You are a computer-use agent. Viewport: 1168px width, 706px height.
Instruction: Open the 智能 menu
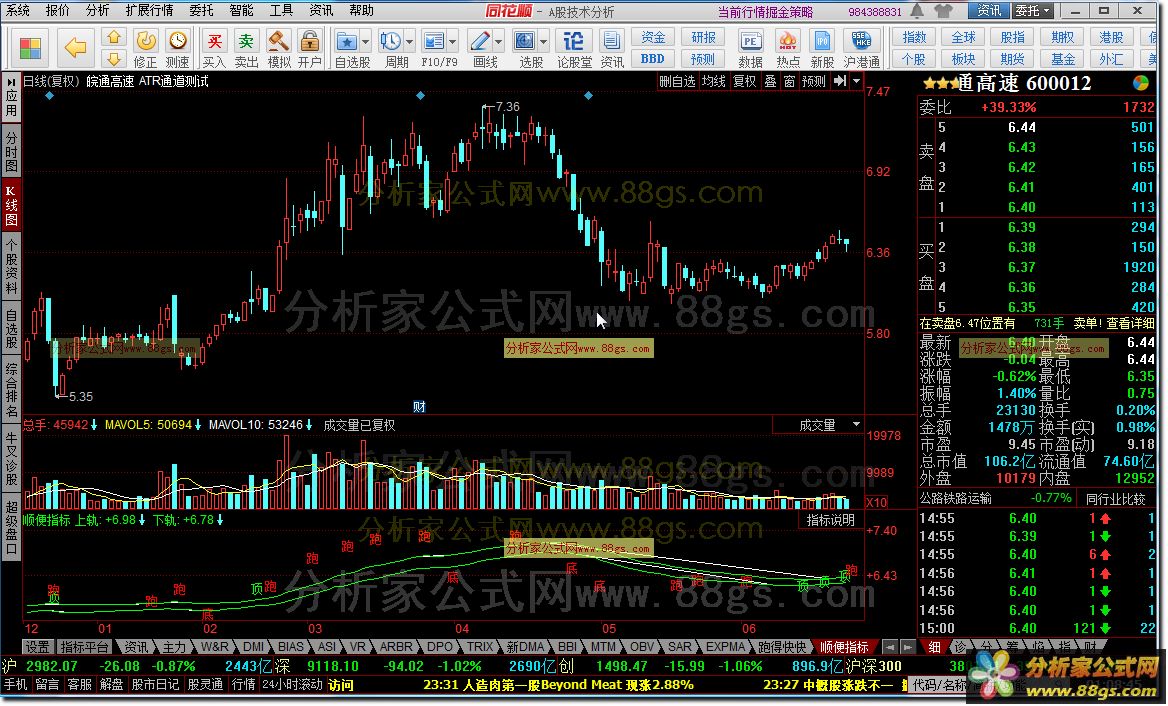[x=241, y=10]
